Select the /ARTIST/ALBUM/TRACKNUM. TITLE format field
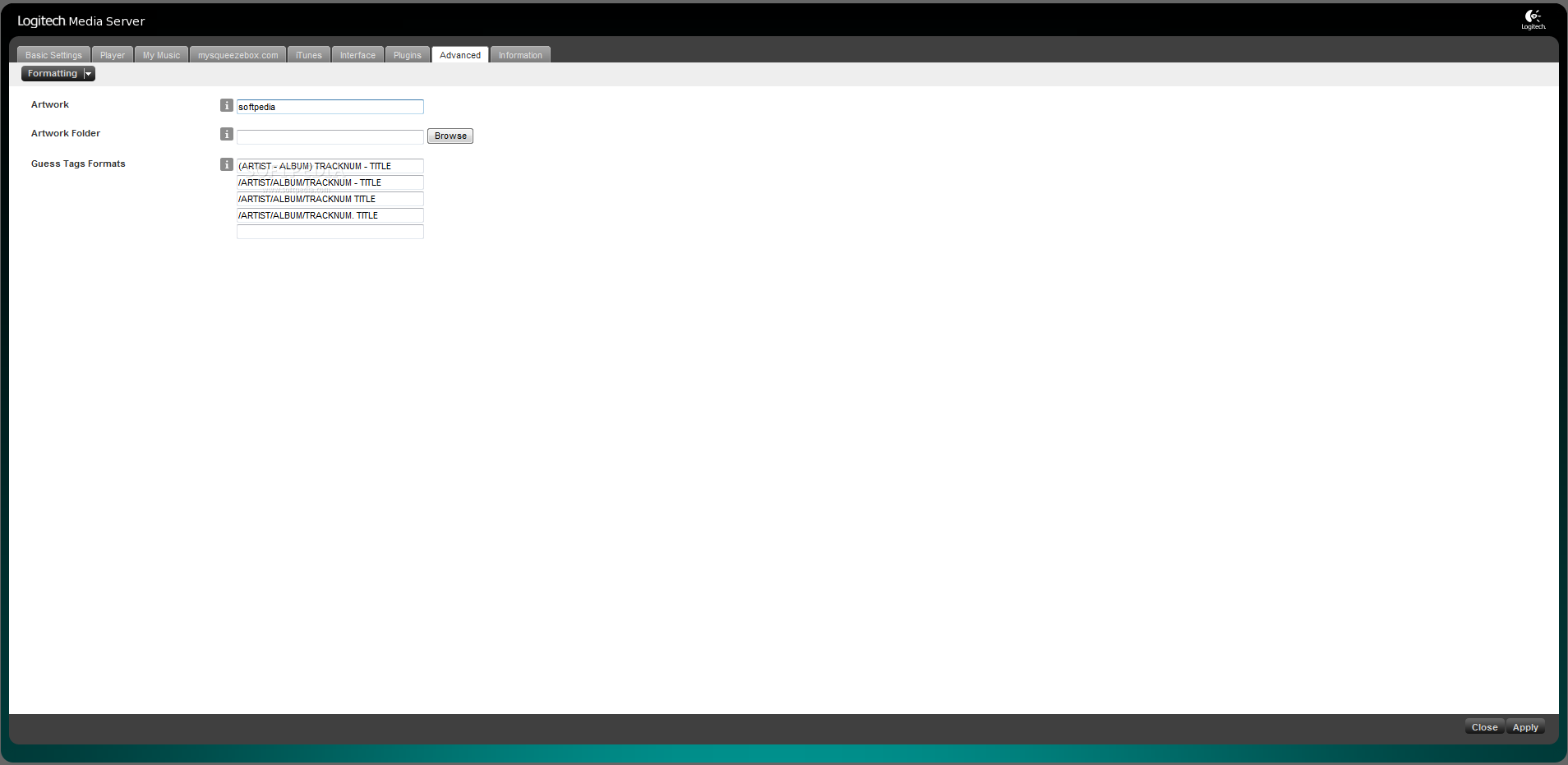 tap(330, 215)
